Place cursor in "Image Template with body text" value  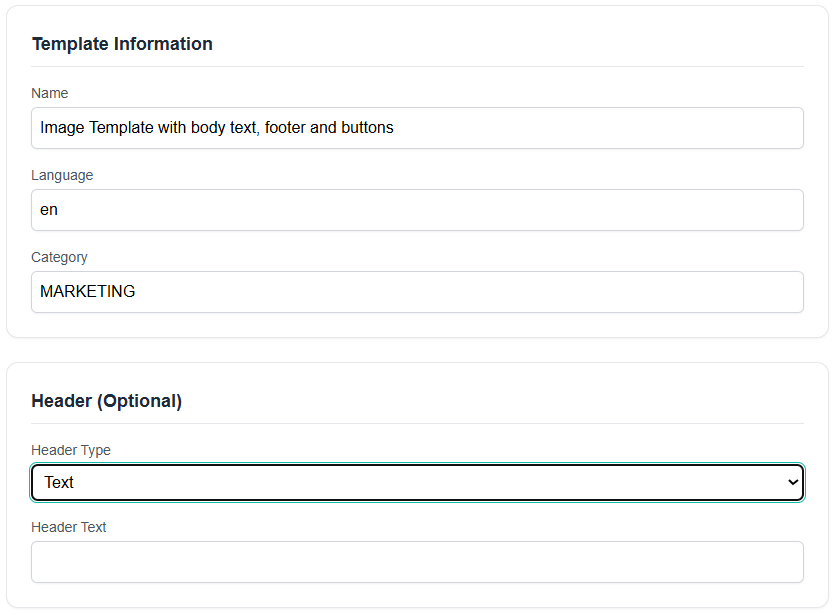click(150, 128)
